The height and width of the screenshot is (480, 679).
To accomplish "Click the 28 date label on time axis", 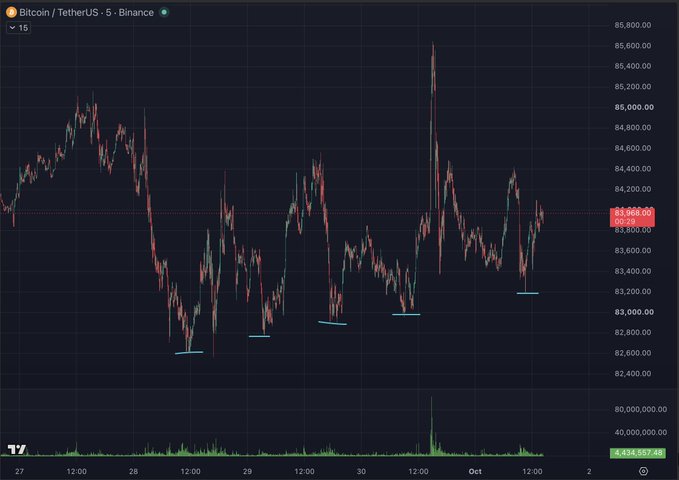I will pos(133,471).
